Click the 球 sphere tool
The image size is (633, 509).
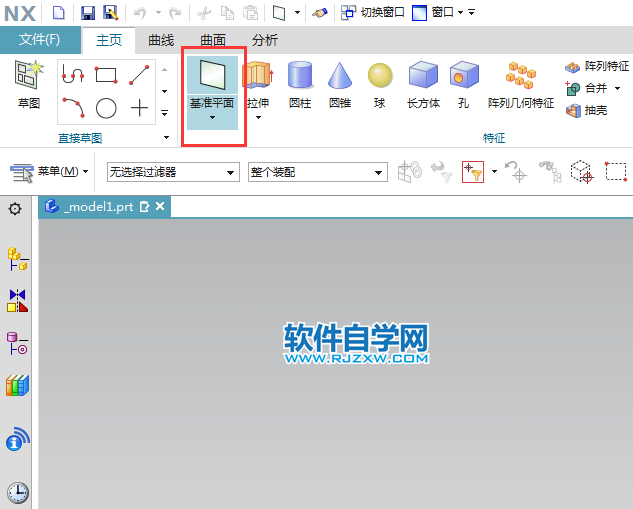coord(380,85)
